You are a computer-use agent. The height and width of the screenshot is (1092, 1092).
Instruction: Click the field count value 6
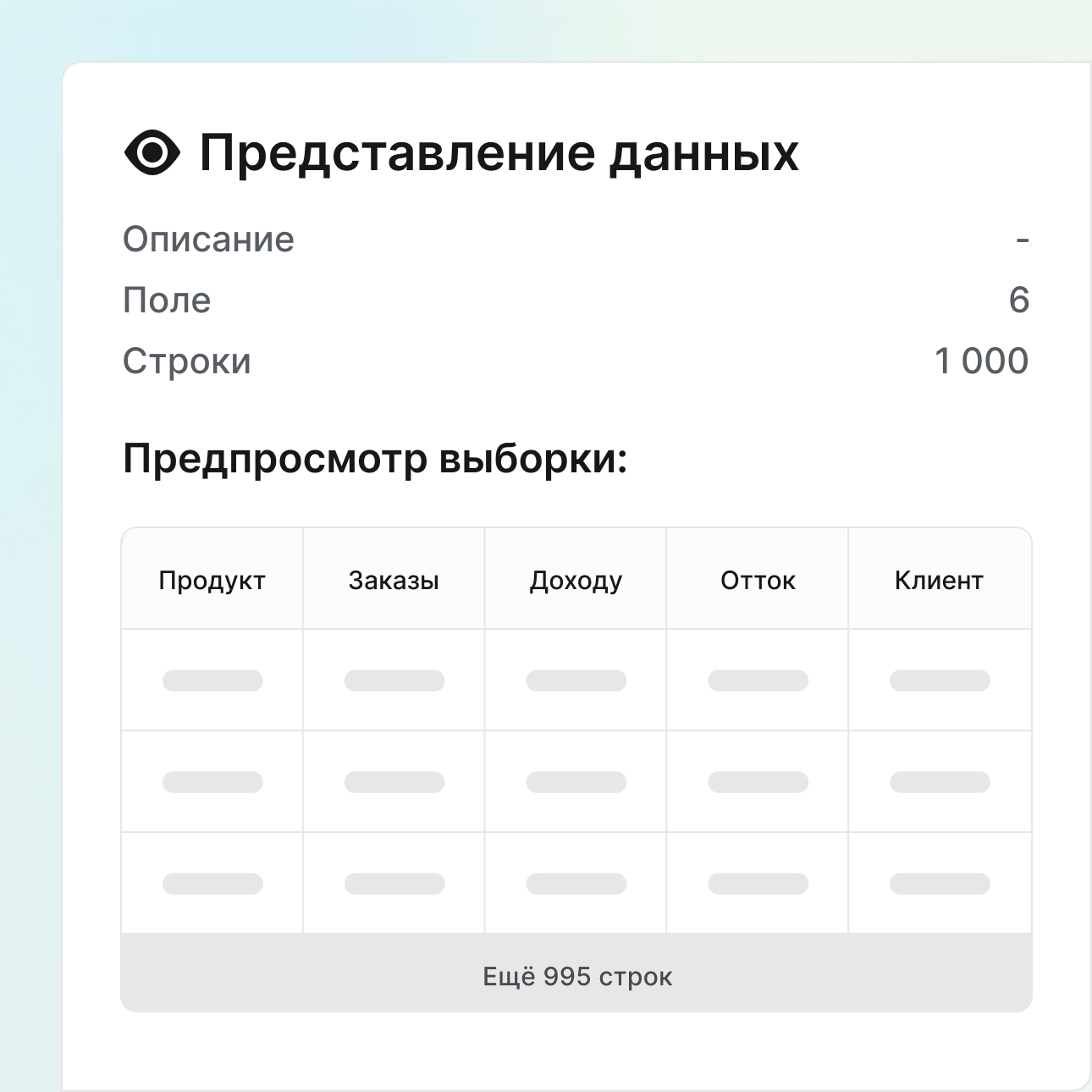point(1018,301)
